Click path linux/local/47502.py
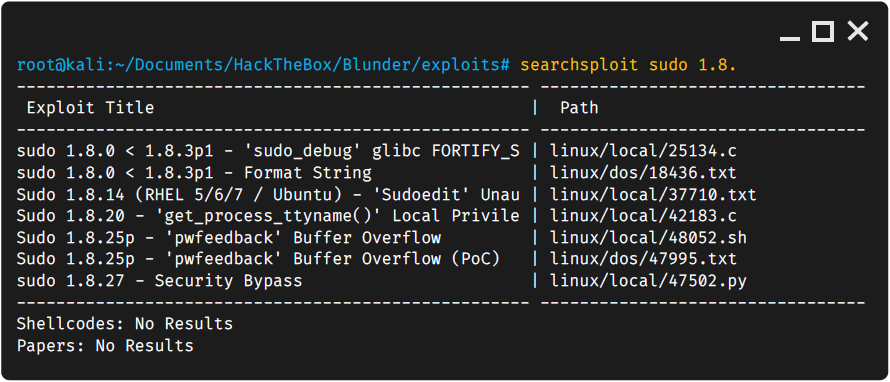 pyautogui.click(x=648, y=281)
